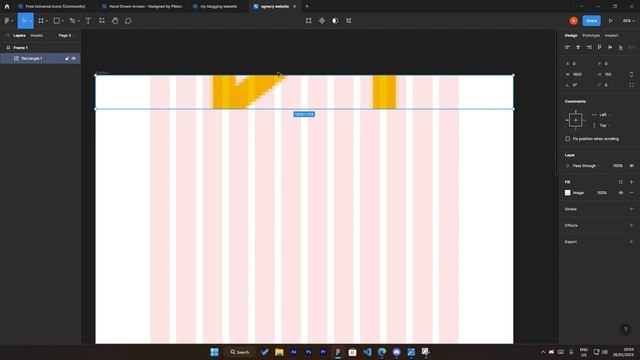The width and height of the screenshot is (640, 360).
Task: Select Rectangle 1 layer row
Action: (40, 58)
